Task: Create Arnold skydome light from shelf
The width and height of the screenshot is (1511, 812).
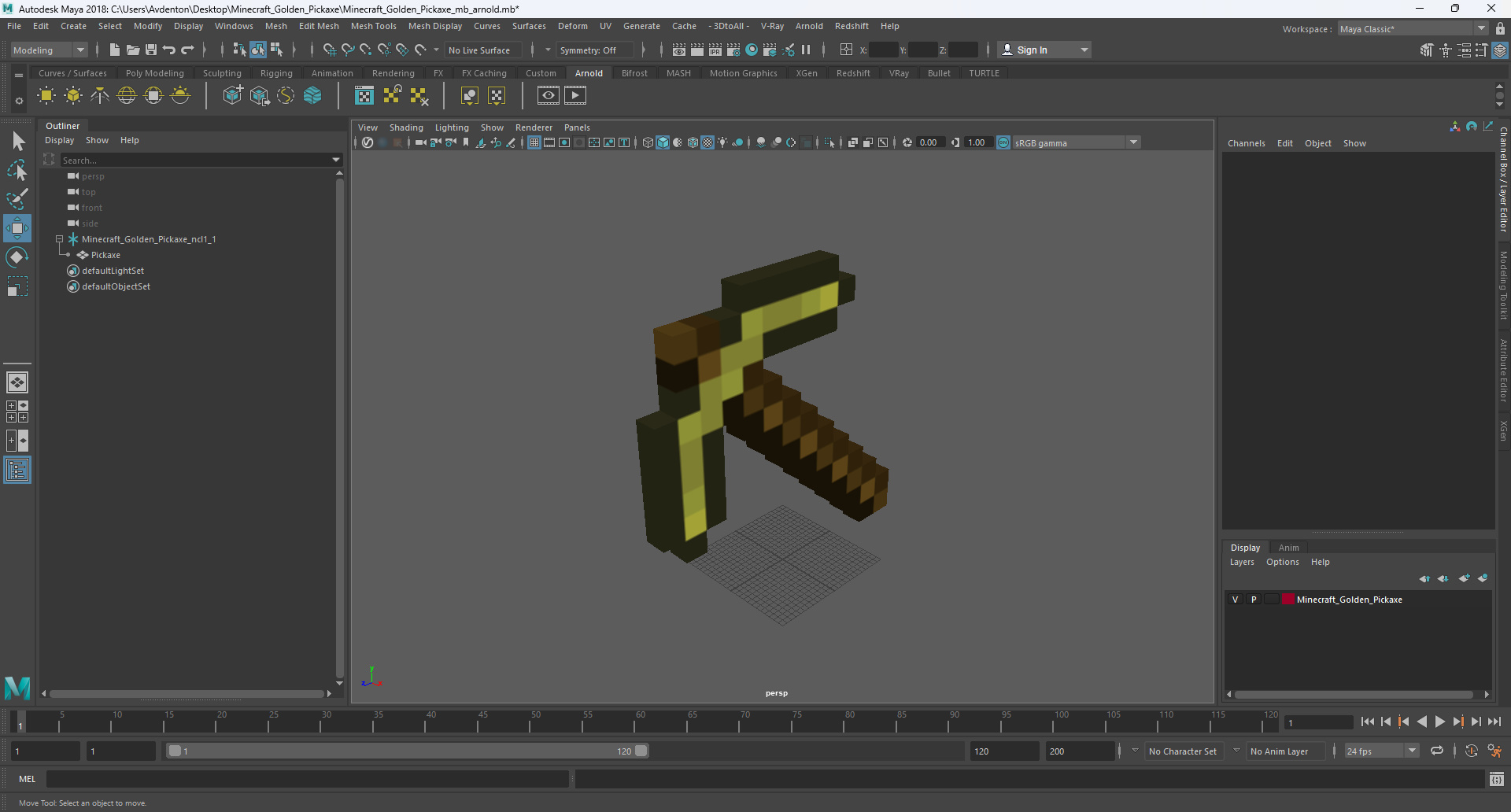Action: coord(127,96)
